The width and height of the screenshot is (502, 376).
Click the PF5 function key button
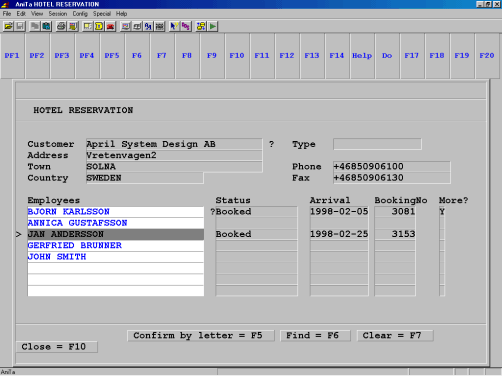tap(112, 56)
